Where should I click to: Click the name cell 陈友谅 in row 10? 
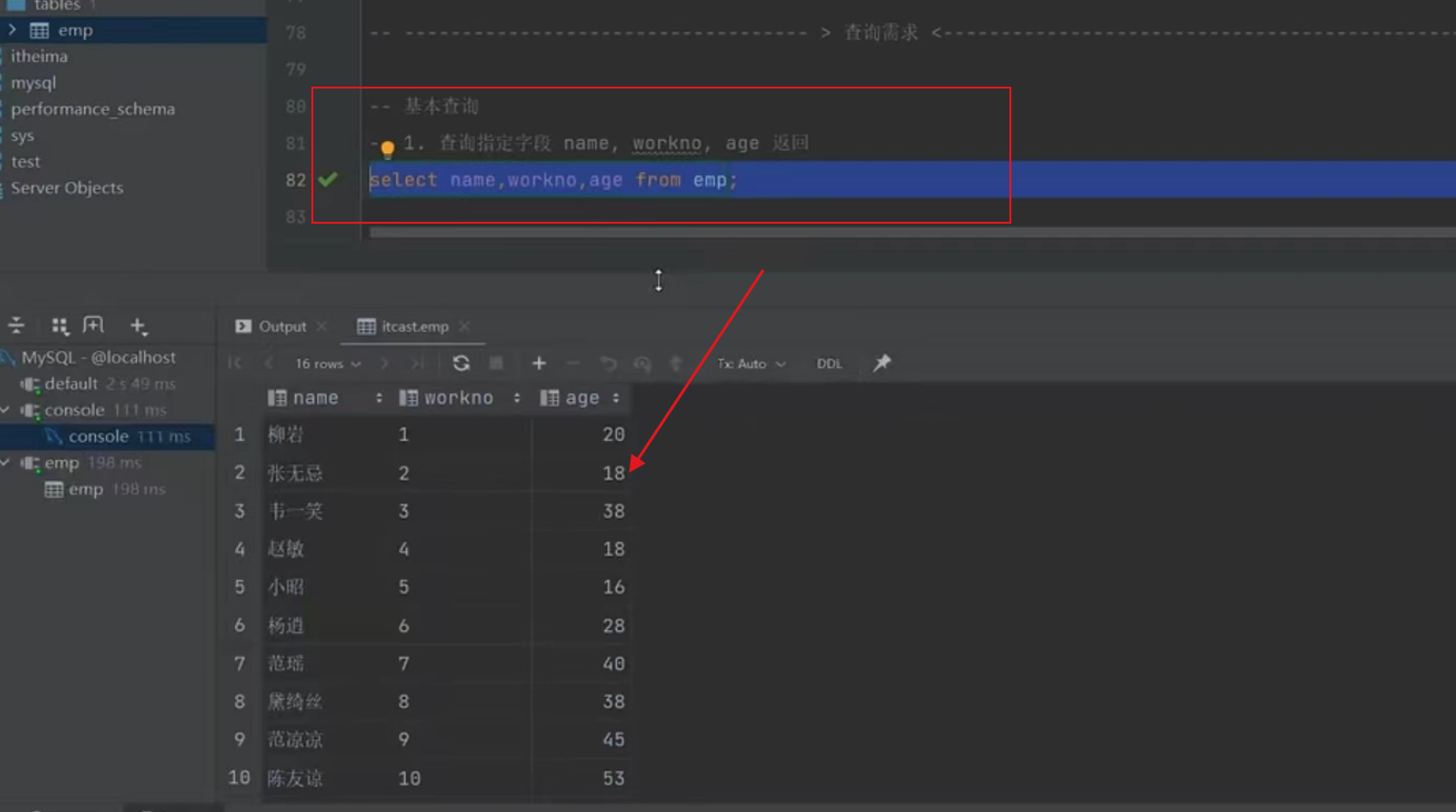click(295, 779)
